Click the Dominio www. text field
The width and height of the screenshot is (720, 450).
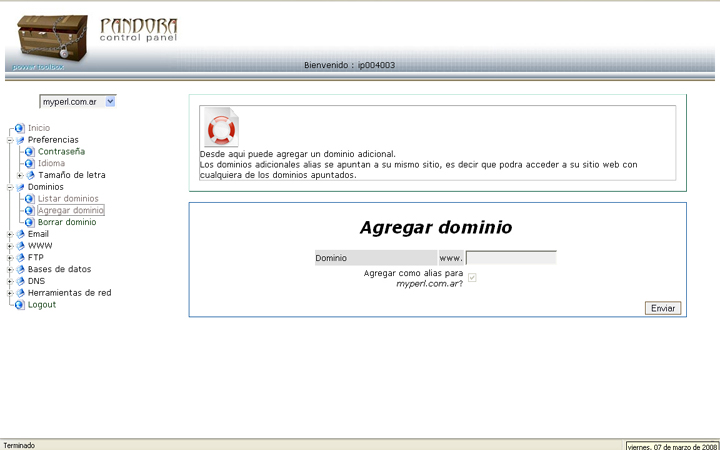click(x=510, y=258)
